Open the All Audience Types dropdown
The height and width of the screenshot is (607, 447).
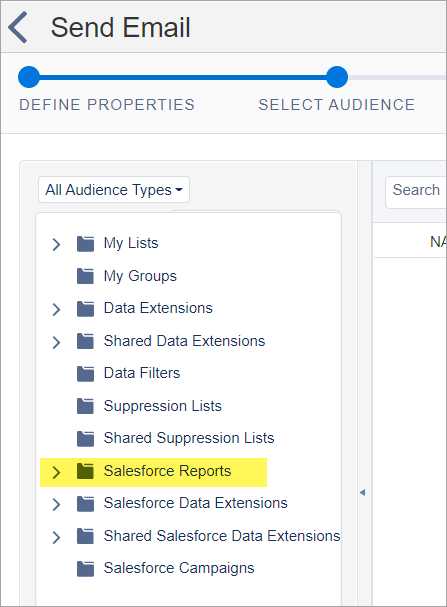pos(114,190)
